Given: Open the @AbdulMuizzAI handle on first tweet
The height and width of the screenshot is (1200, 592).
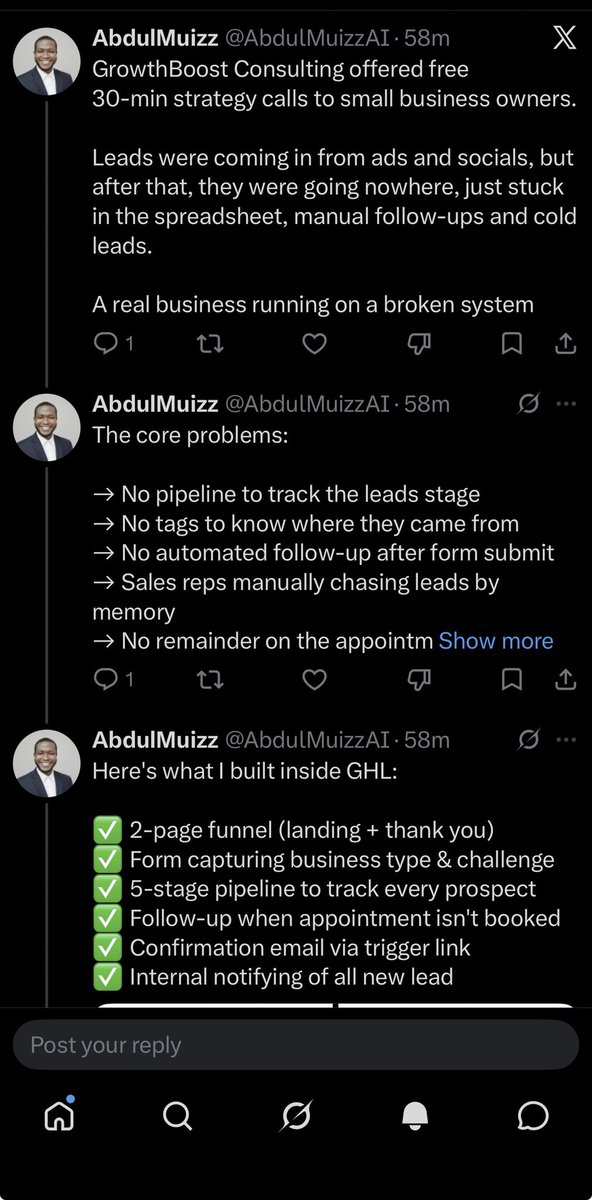Looking at the screenshot, I should click(308, 40).
